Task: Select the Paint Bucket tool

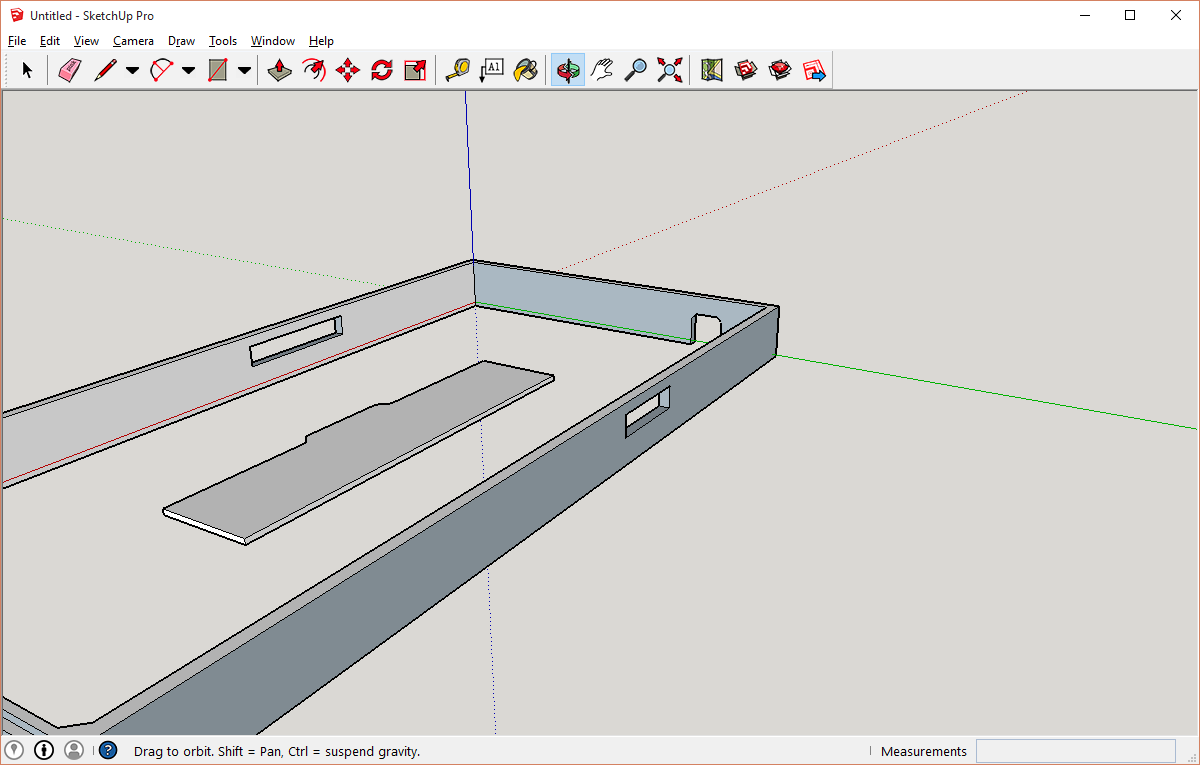Action: pyautogui.click(x=525, y=70)
